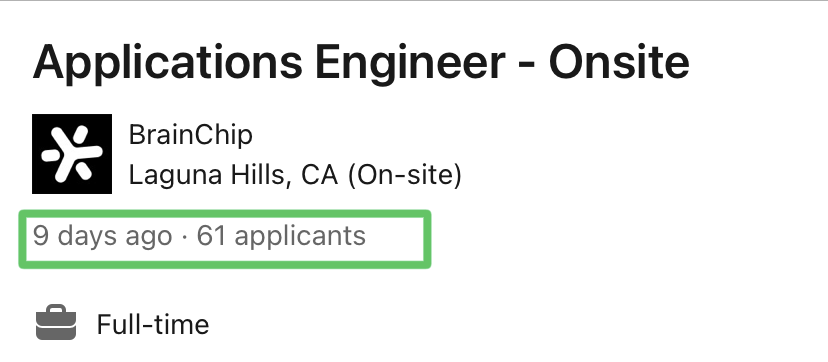Click the word "Engineer" in the heading
Viewport: 828px width, 362px height.
410,63
